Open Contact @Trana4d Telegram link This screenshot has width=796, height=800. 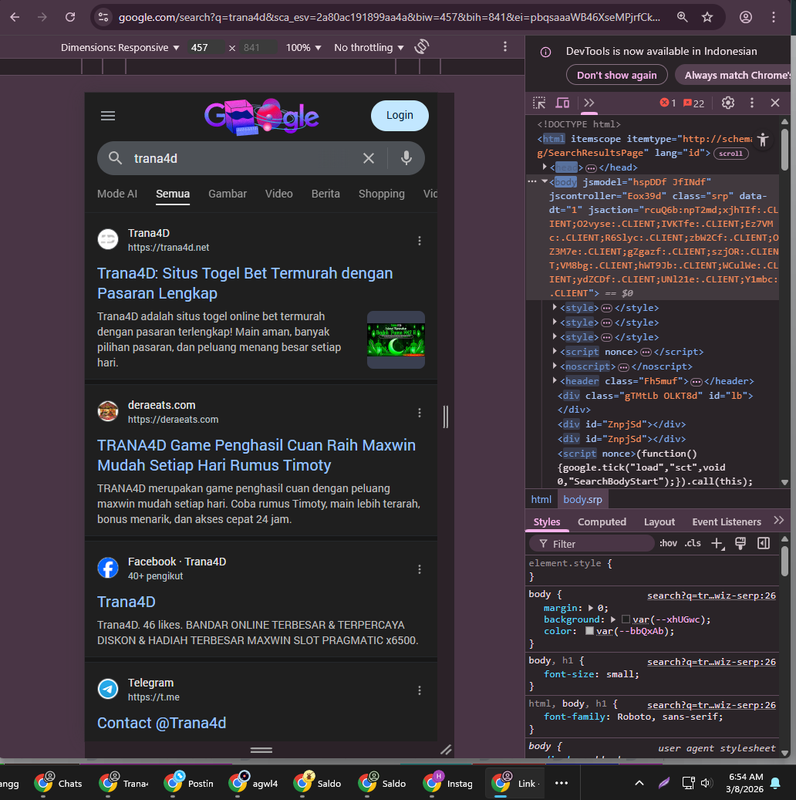[161, 723]
